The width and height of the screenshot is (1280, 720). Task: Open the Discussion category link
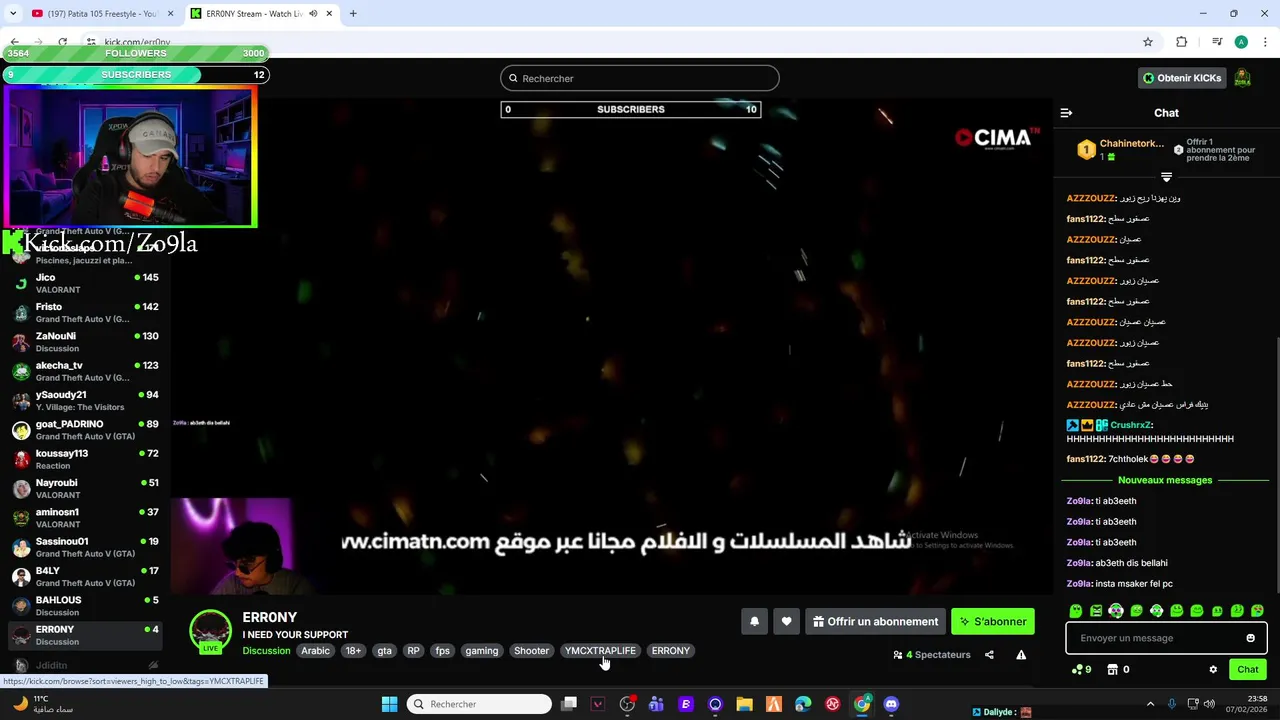click(266, 651)
